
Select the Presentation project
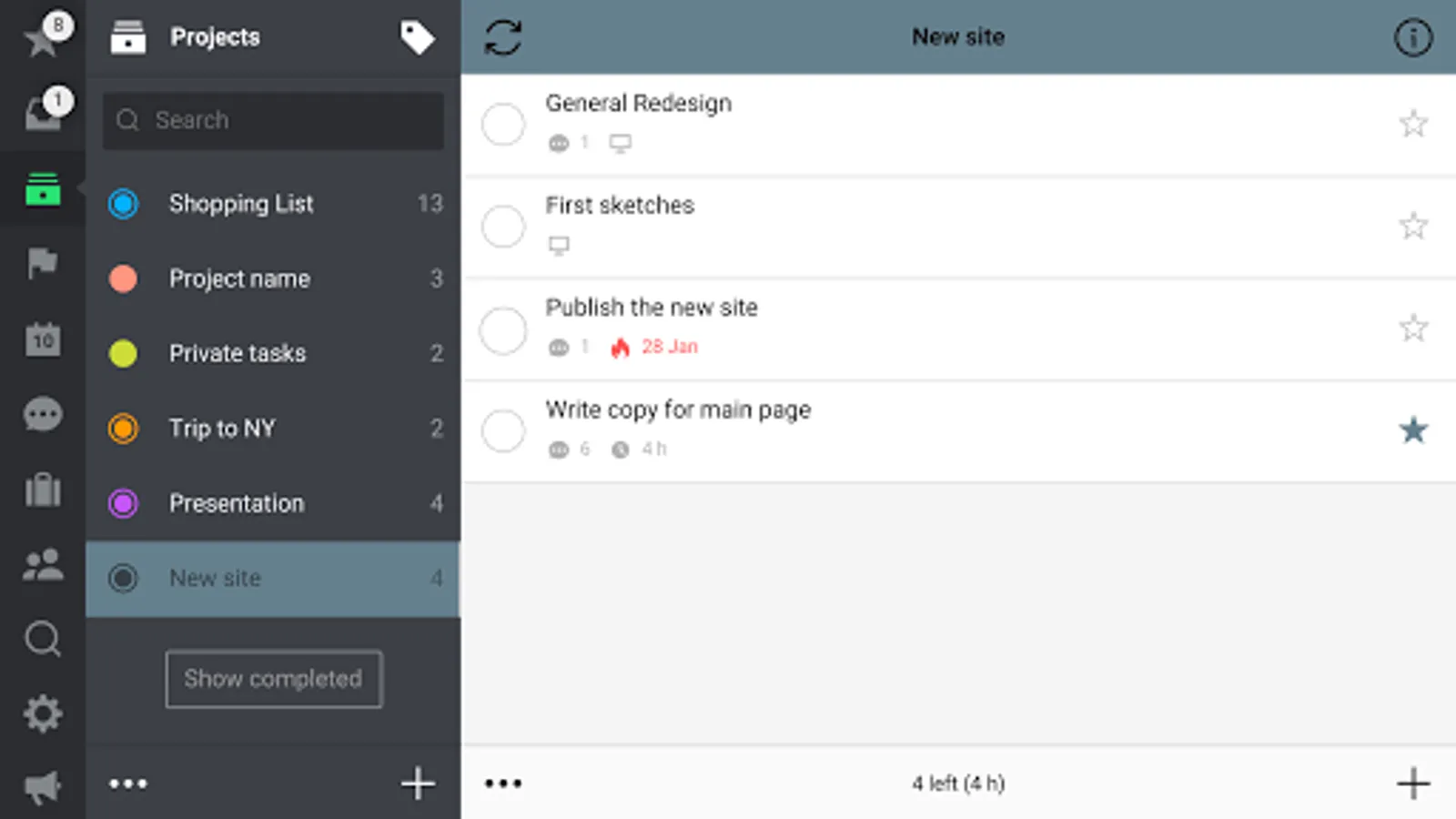tap(273, 503)
